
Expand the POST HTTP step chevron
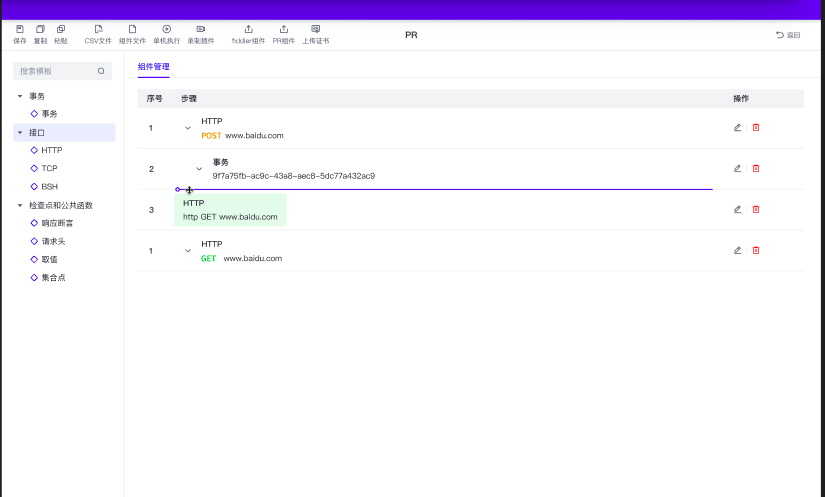tap(188, 128)
